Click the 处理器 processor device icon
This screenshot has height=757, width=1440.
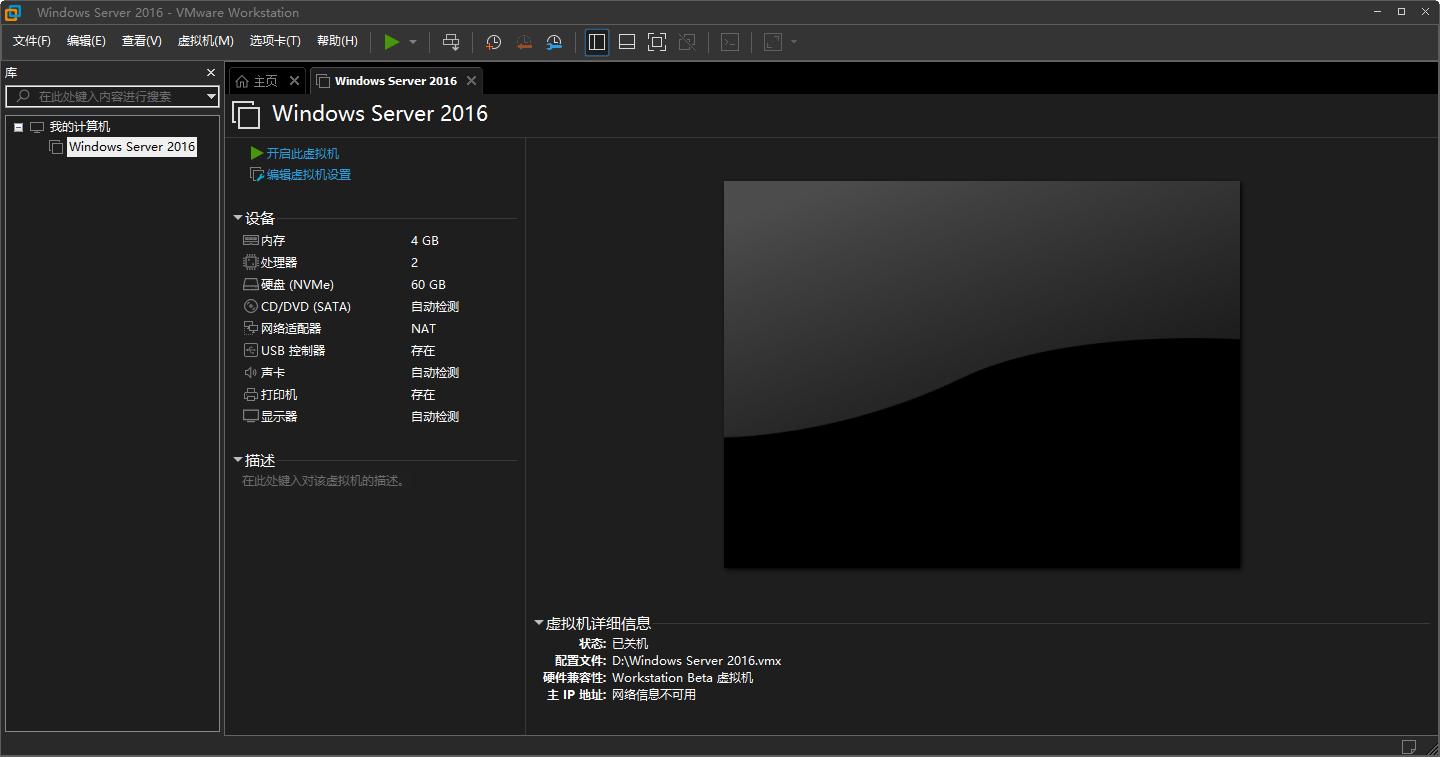pyautogui.click(x=251, y=262)
